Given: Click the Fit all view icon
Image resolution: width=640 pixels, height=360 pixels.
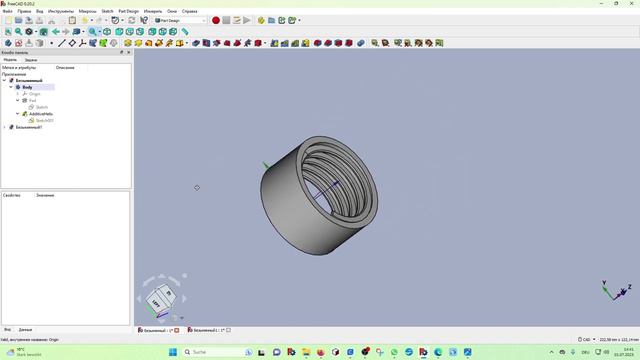Looking at the screenshot, I should [x=8, y=31].
